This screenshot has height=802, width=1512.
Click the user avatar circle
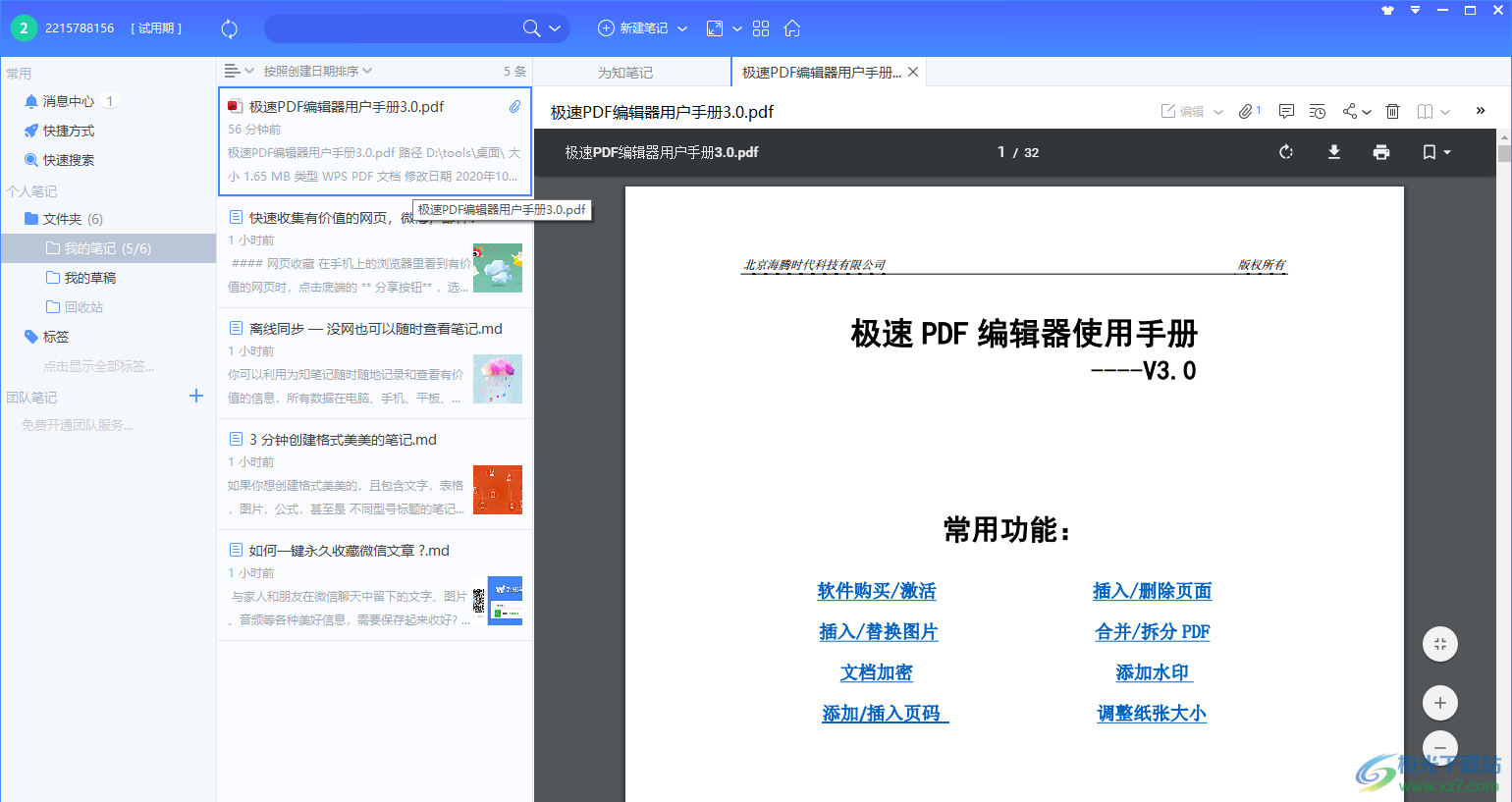click(24, 27)
